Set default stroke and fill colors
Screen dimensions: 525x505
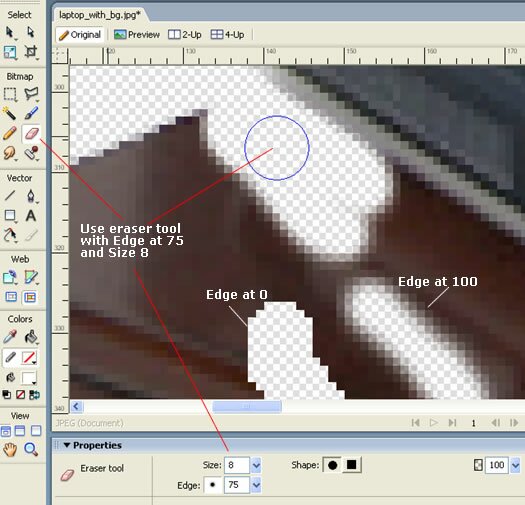pos(7,394)
